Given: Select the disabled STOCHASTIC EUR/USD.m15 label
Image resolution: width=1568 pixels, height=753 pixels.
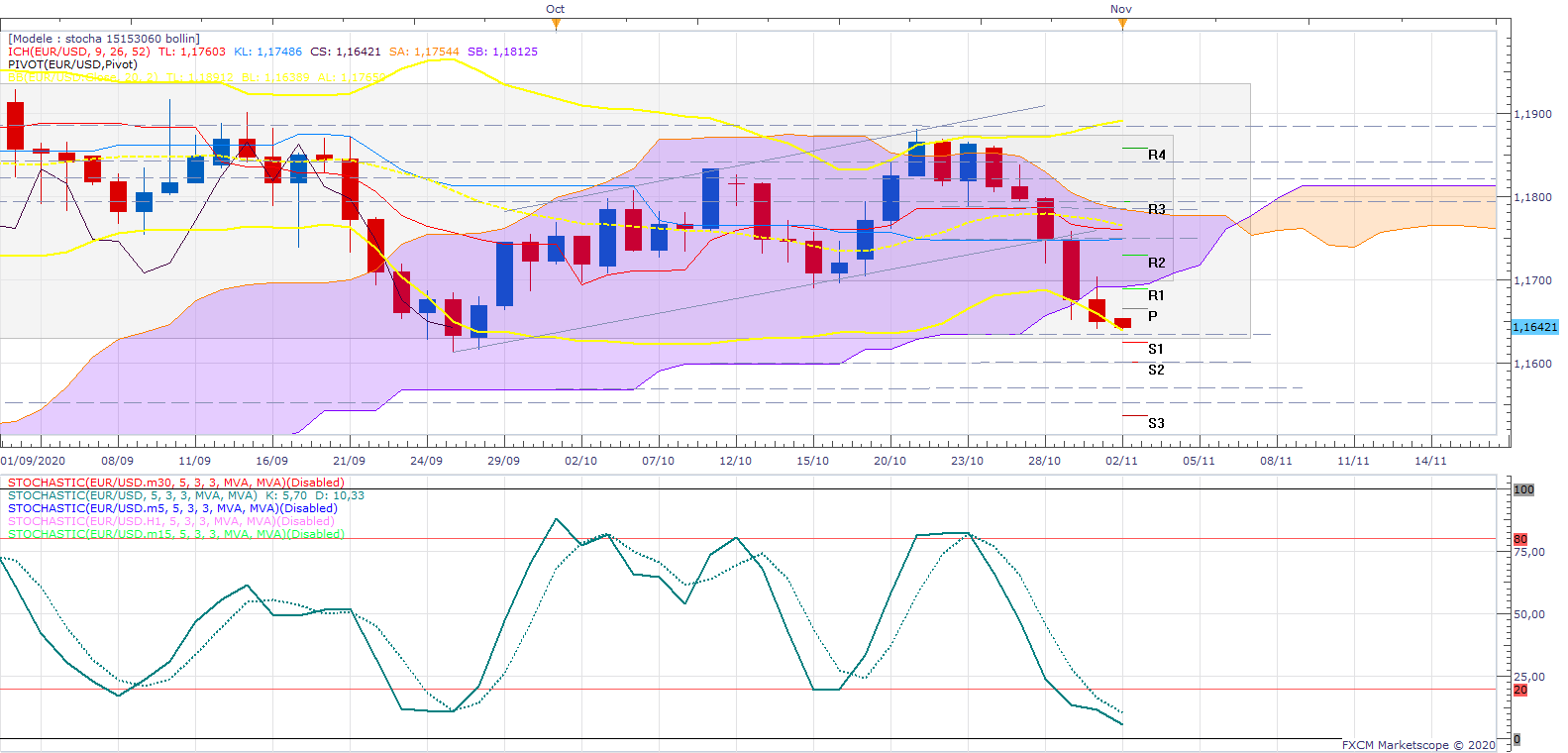Looking at the screenshot, I should coord(176,534).
